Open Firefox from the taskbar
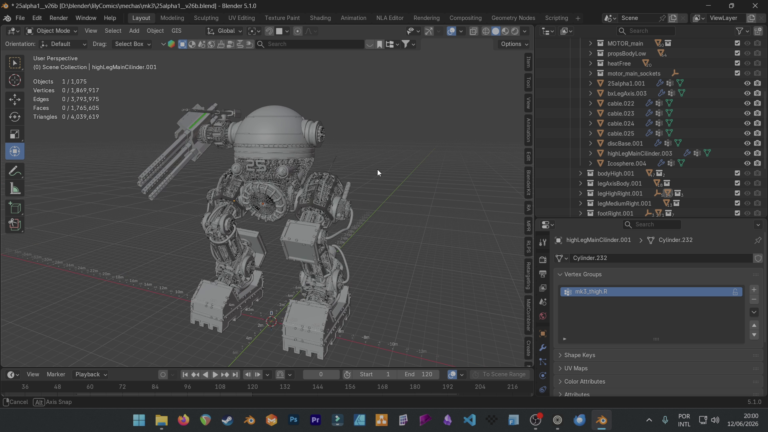This screenshot has width=768, height=432. coord(183,420)
